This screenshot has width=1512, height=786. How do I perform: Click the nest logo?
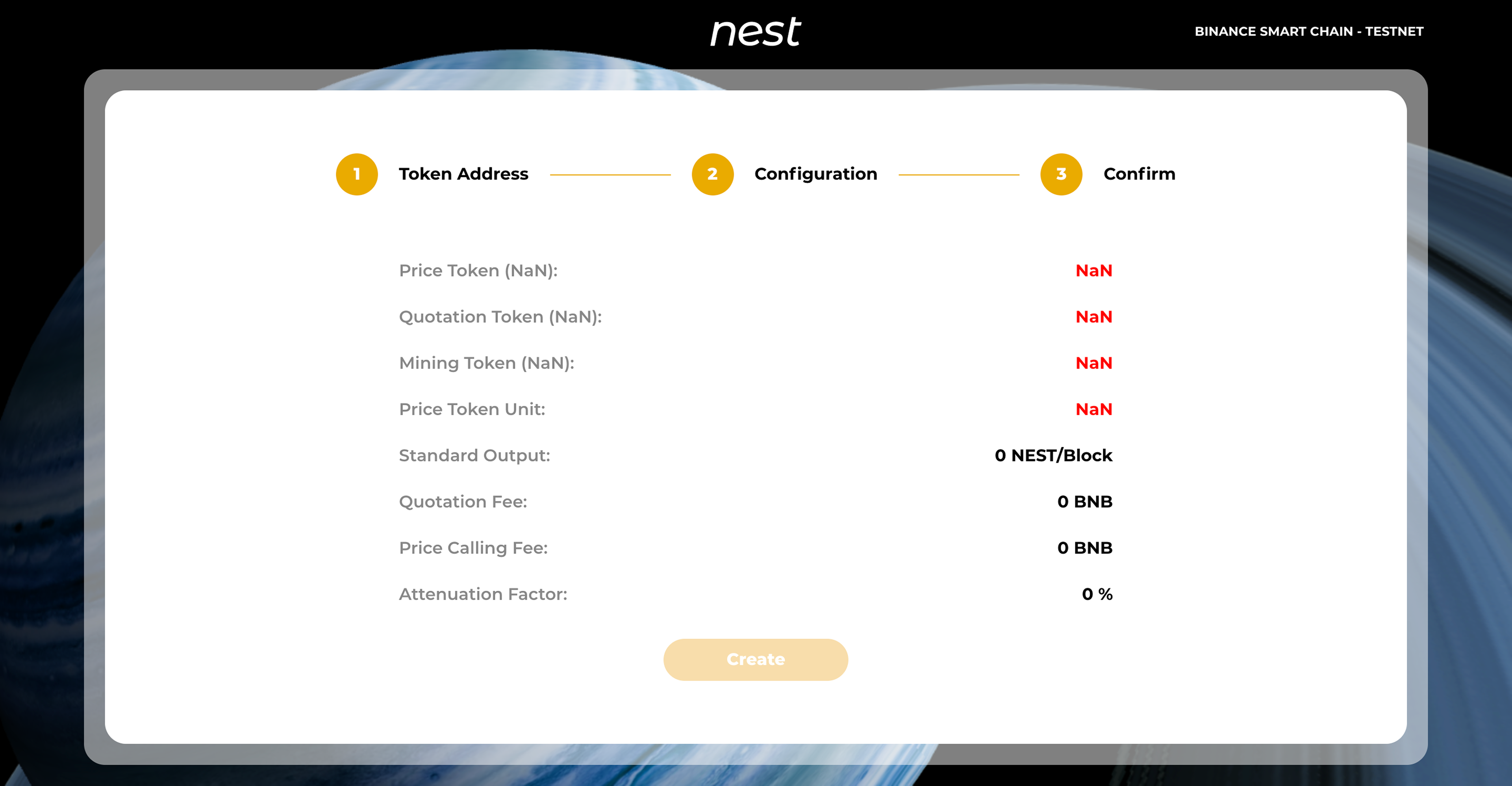pyautogui.click(x=756, y=32)
